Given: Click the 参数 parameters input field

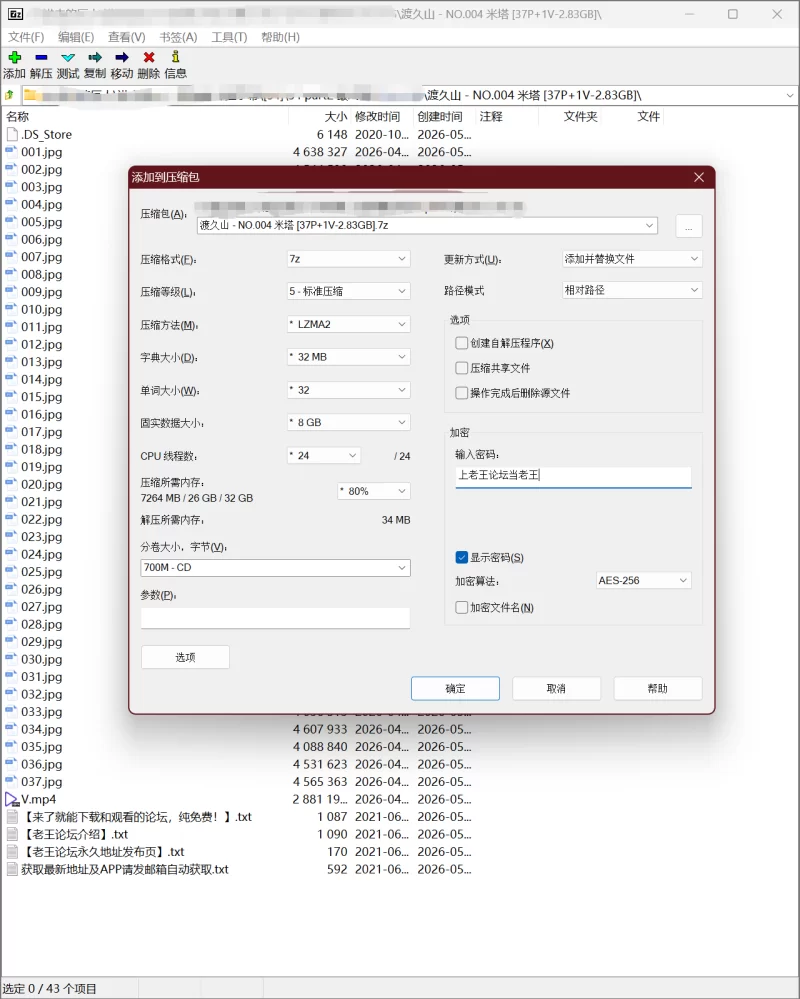Looking at the screenshot, I should click(x=275, y=617).
